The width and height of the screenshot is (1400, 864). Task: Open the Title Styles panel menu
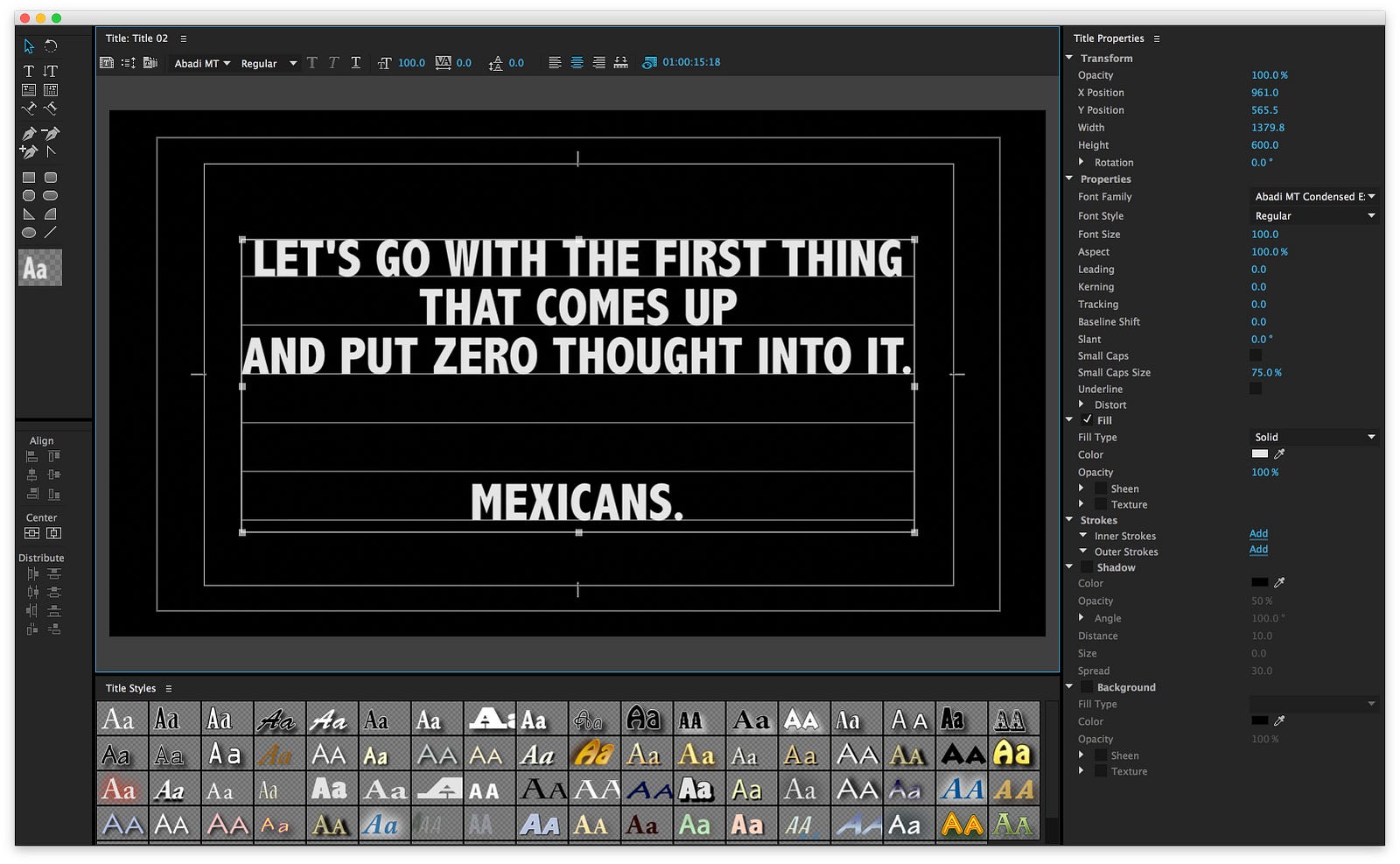pyautogui.click(x=169, y=688)
